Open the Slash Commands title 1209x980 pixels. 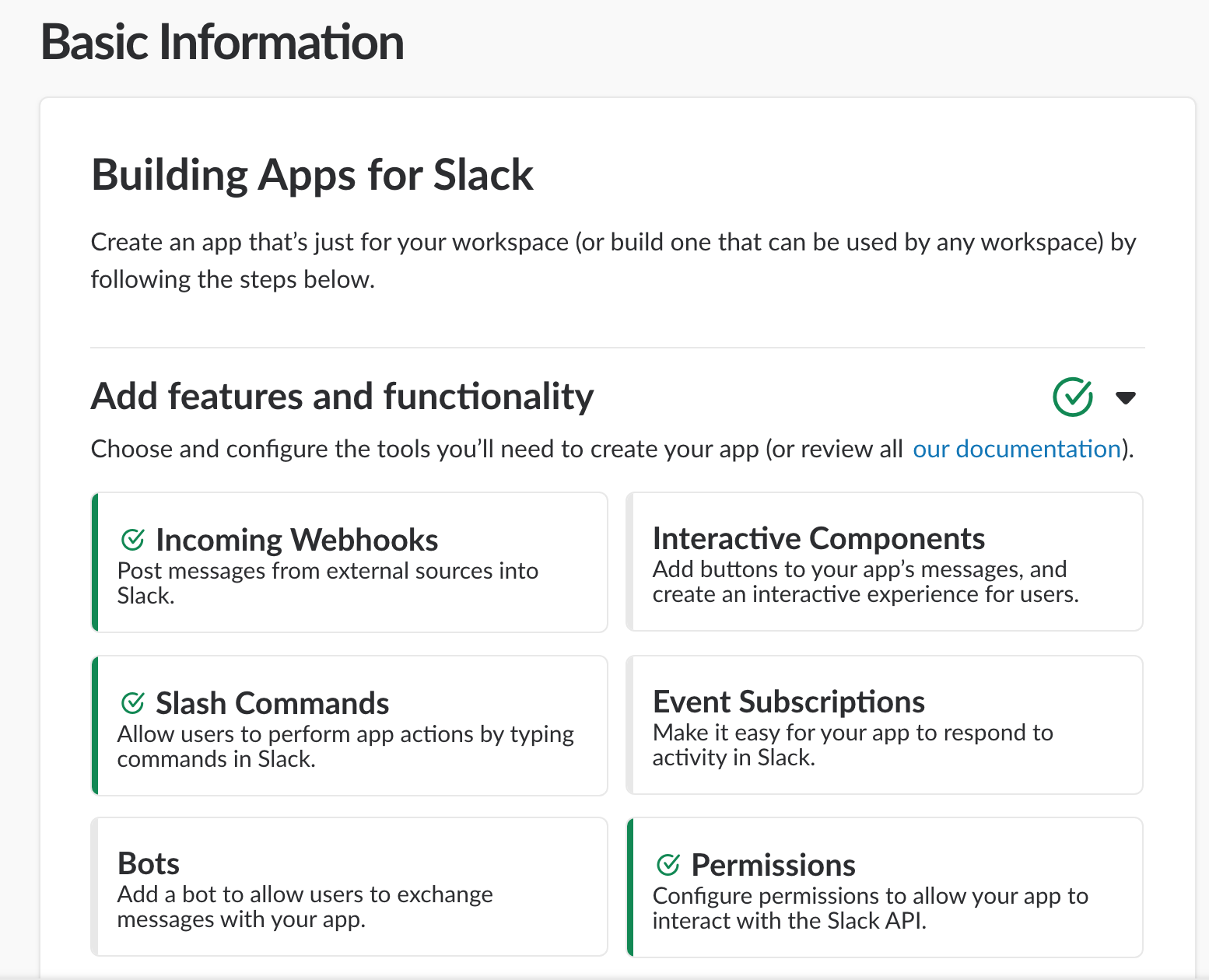tap(272, 703)
